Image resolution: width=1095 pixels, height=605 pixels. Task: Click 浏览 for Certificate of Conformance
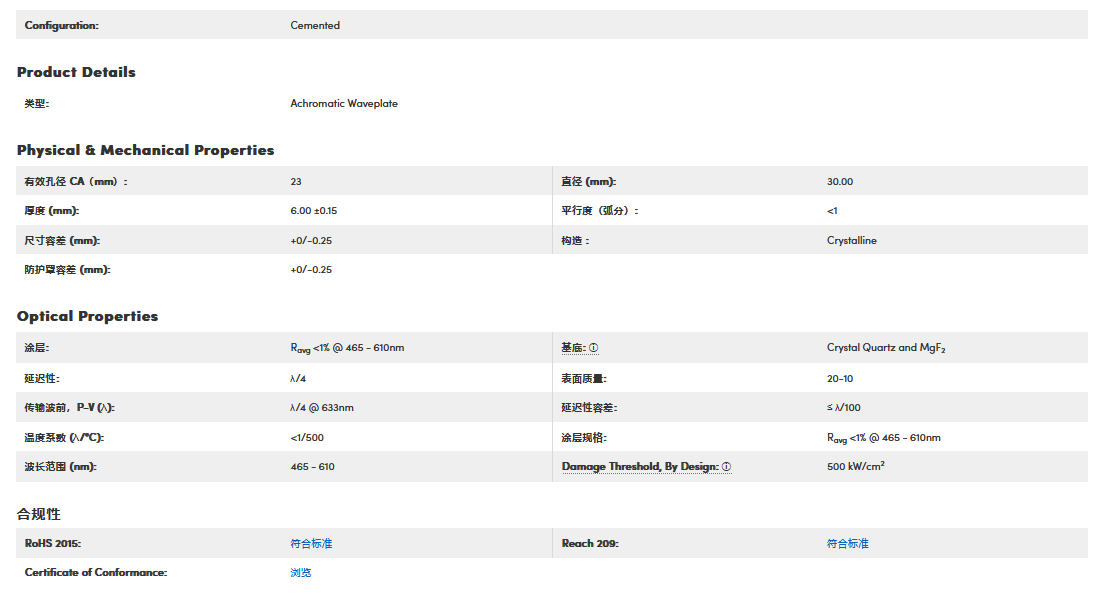[301, 572]
